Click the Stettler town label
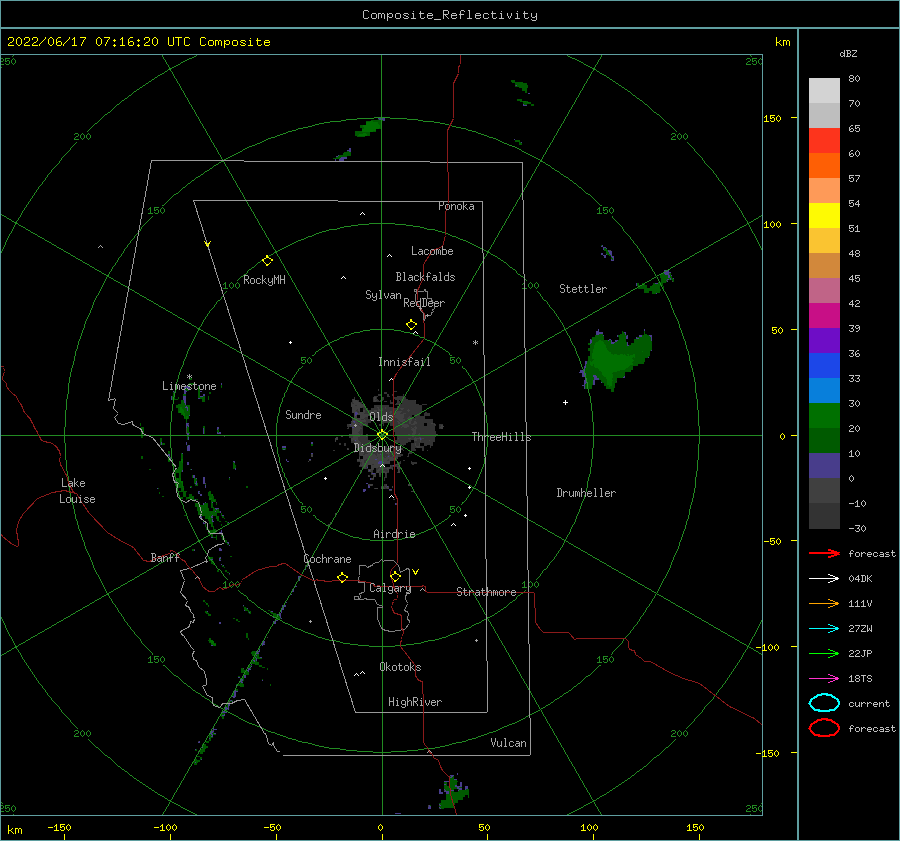This screenshot has width=900, height=841. (583, 289)
